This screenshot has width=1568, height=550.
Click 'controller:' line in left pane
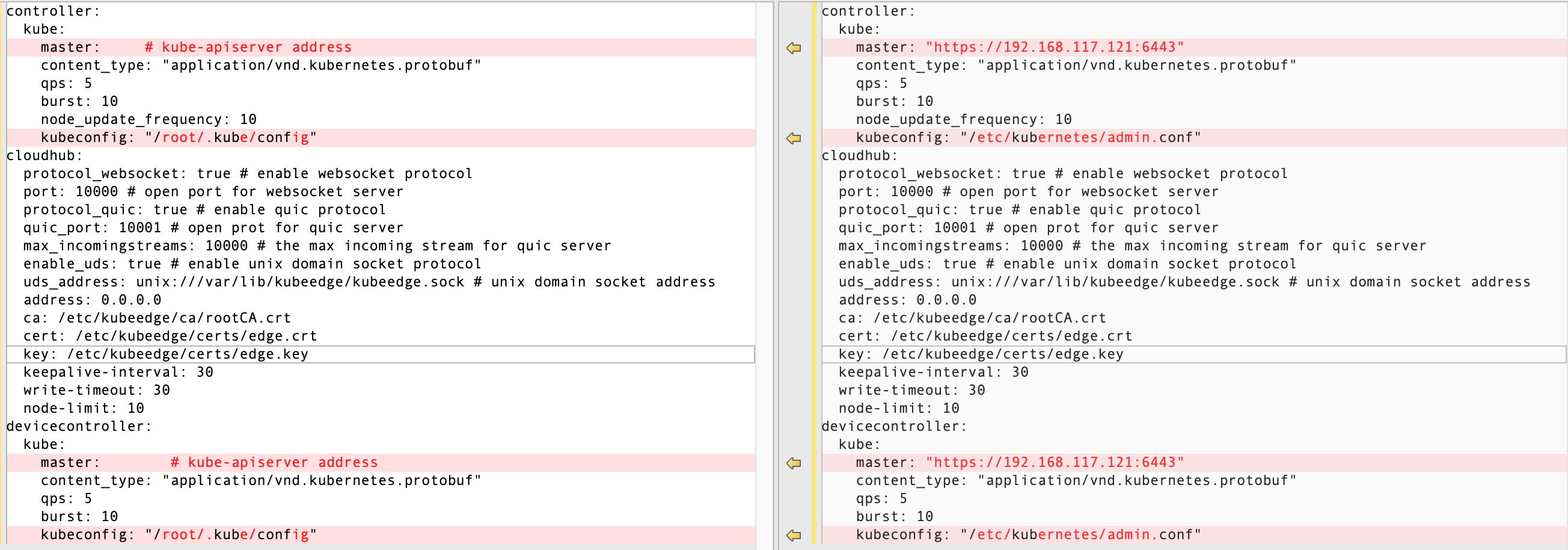(x=54, y=11)
